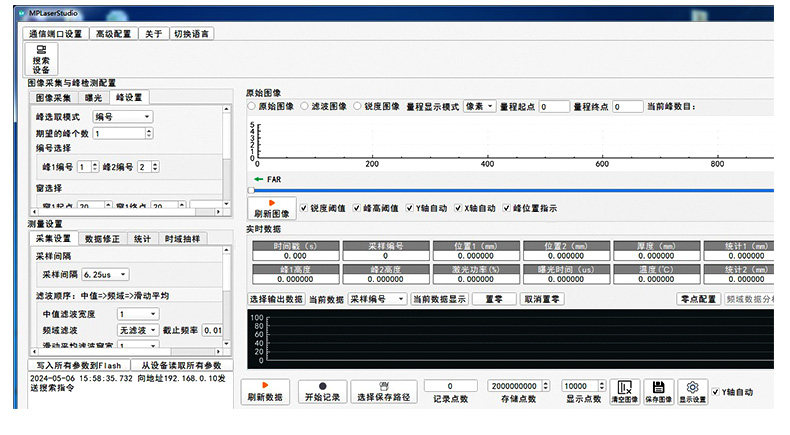Toggle the 锐度阈值 checkbox
The width and height of the screenshot is (790, 435).
tap(304, 208)
